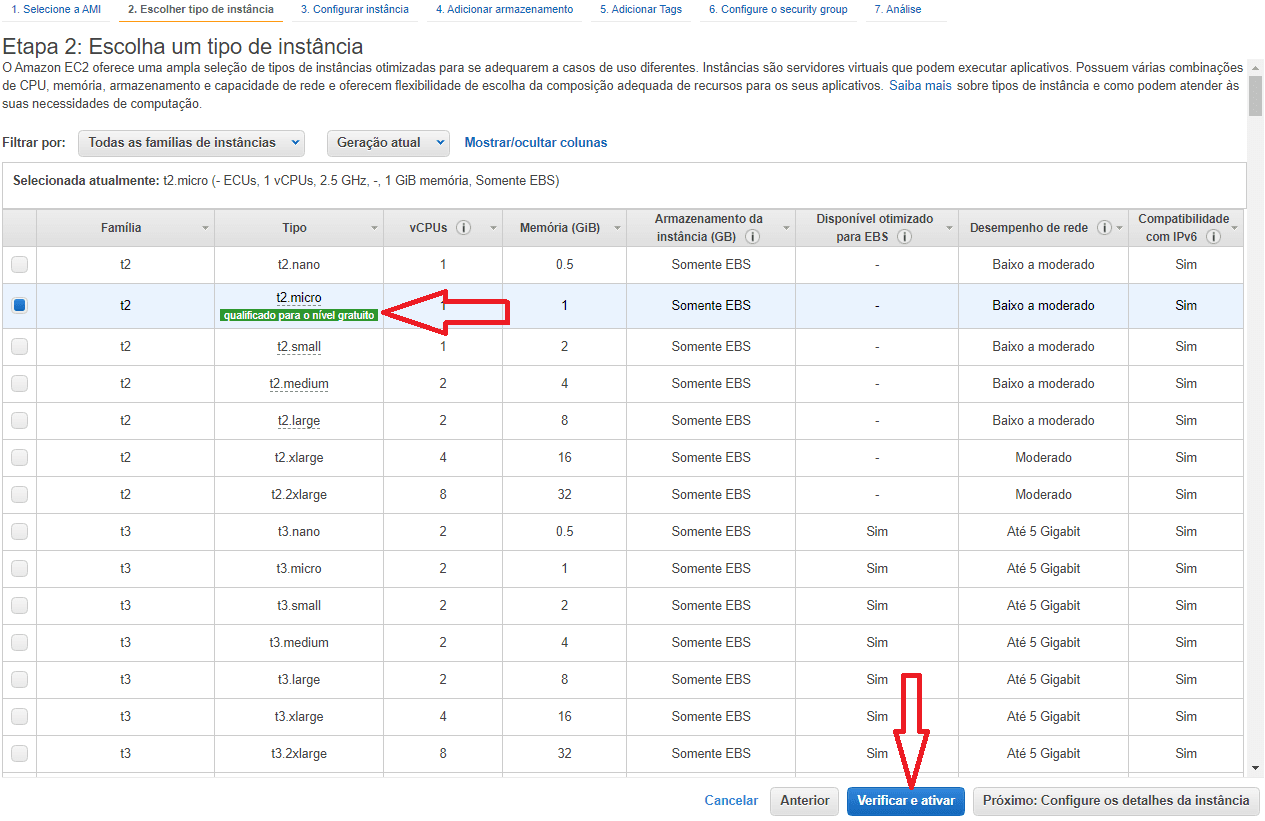
Task: Open 'Todas as famílias de instâncias' filter dropdown
Action: point(191,143)
